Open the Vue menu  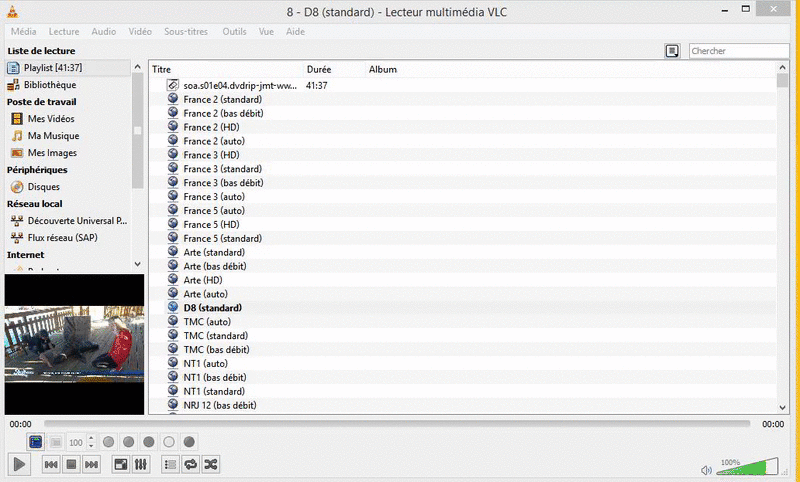(266, 32)
